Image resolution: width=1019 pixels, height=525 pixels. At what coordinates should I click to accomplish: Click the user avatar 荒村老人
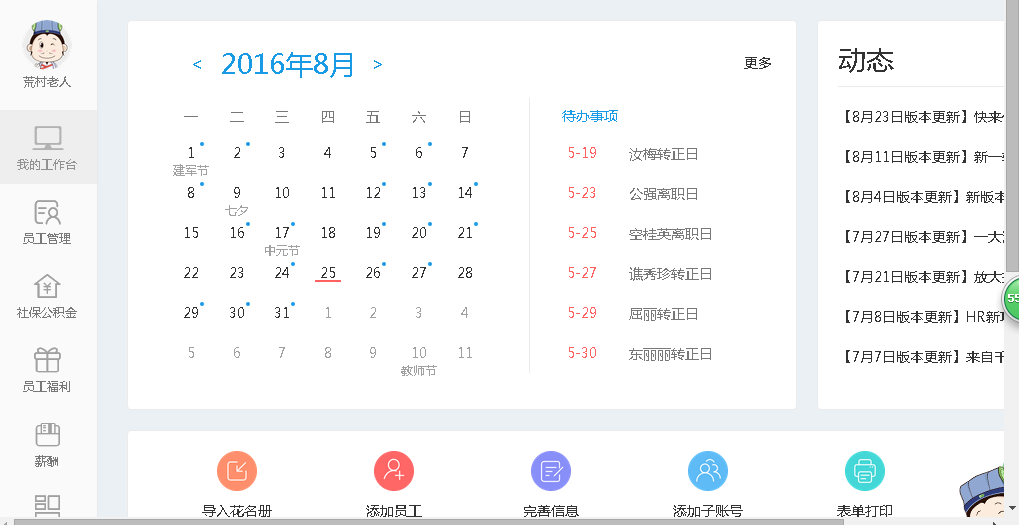tap(47, 44)
